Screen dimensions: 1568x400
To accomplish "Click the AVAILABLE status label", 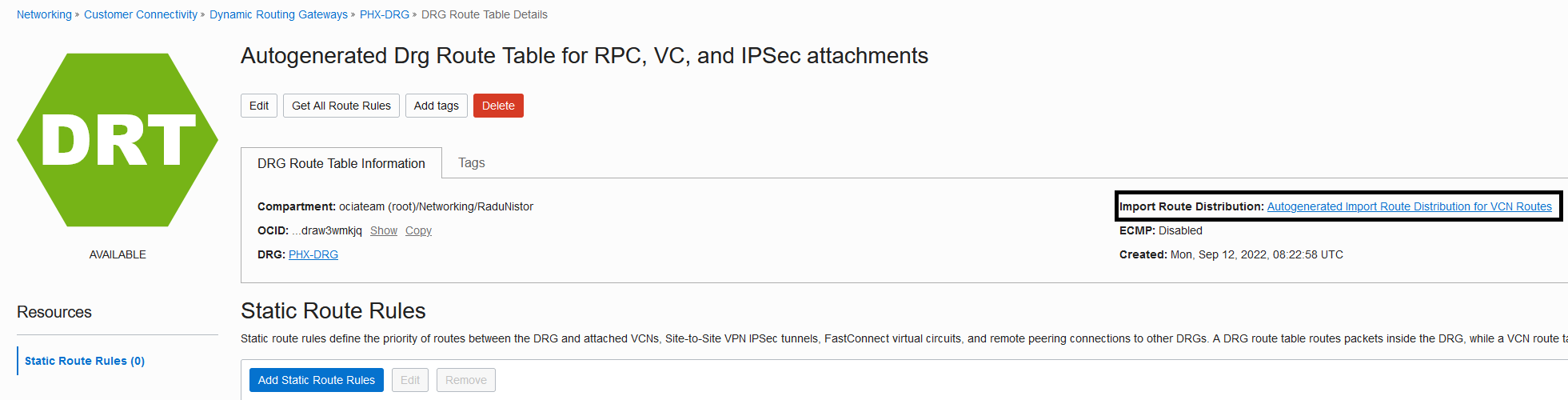I will (118, 254).
